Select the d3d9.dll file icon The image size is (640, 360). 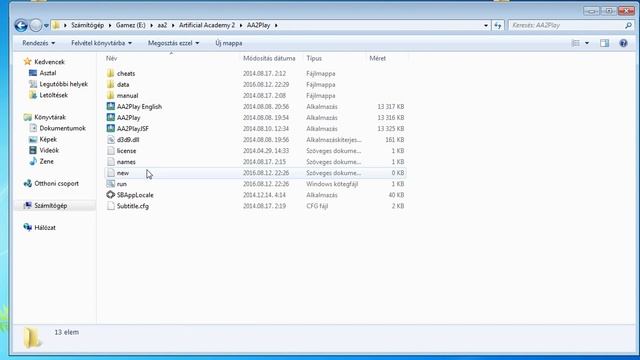coord(111,139)
